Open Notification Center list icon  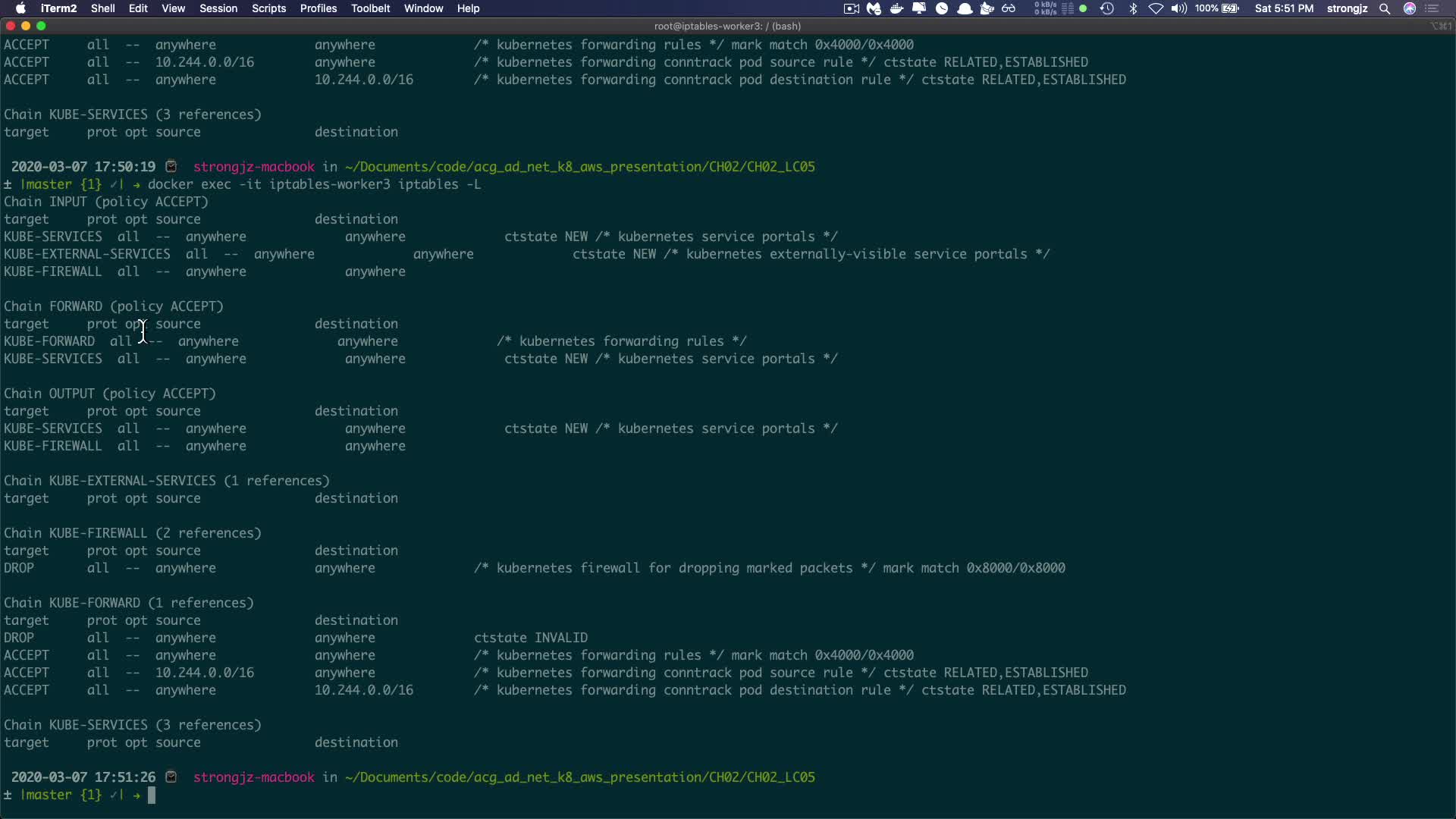click(1432, 8)
